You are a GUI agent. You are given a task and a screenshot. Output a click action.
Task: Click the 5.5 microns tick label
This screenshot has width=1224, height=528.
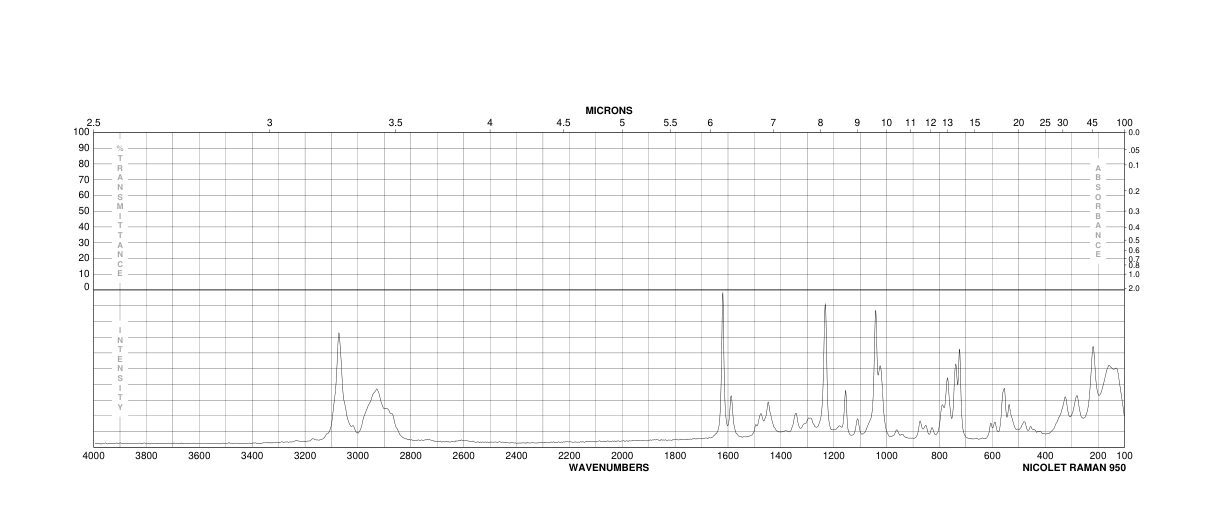(670, 123)
